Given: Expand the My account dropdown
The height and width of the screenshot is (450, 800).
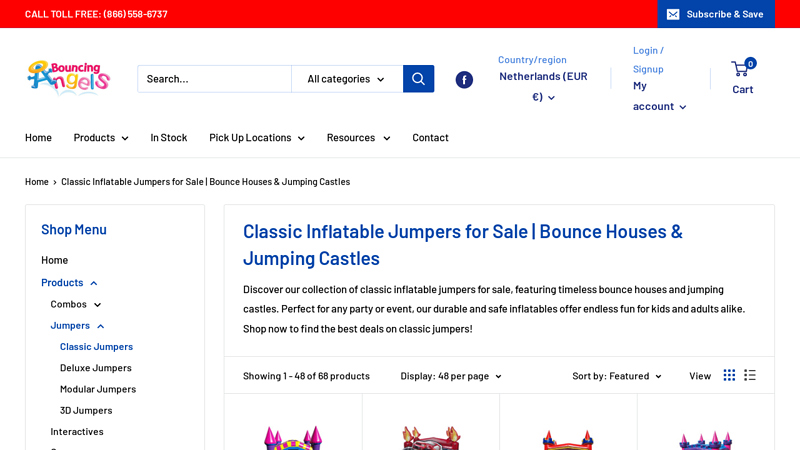Looking at the screenshot, I should tap(659, 96).
